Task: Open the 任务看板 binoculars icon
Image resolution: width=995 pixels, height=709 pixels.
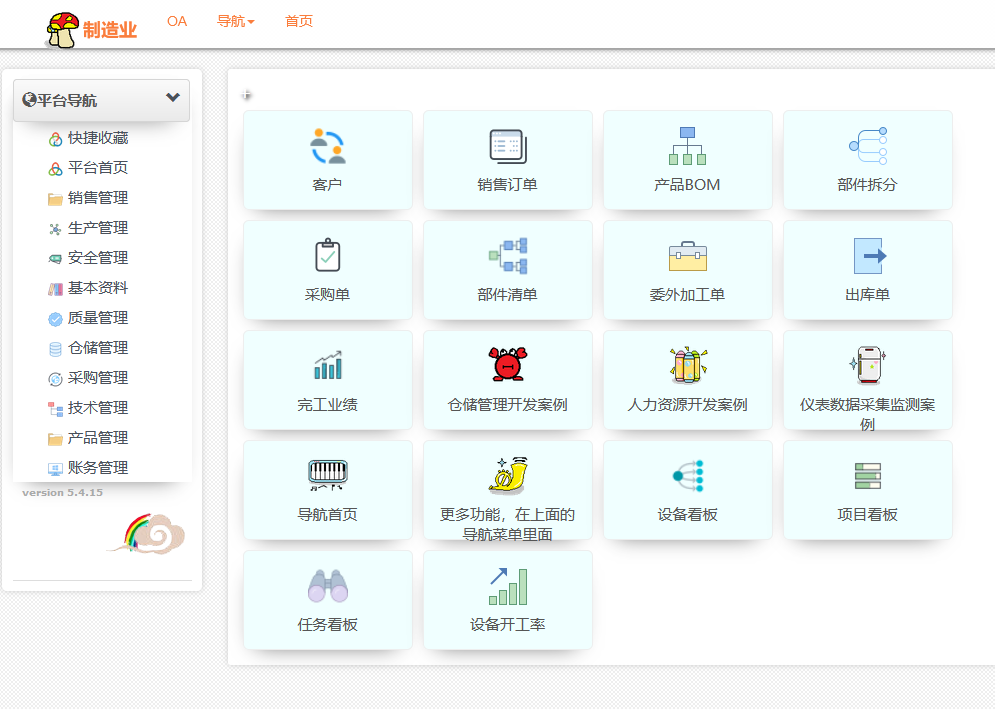Action: (327, 586)
